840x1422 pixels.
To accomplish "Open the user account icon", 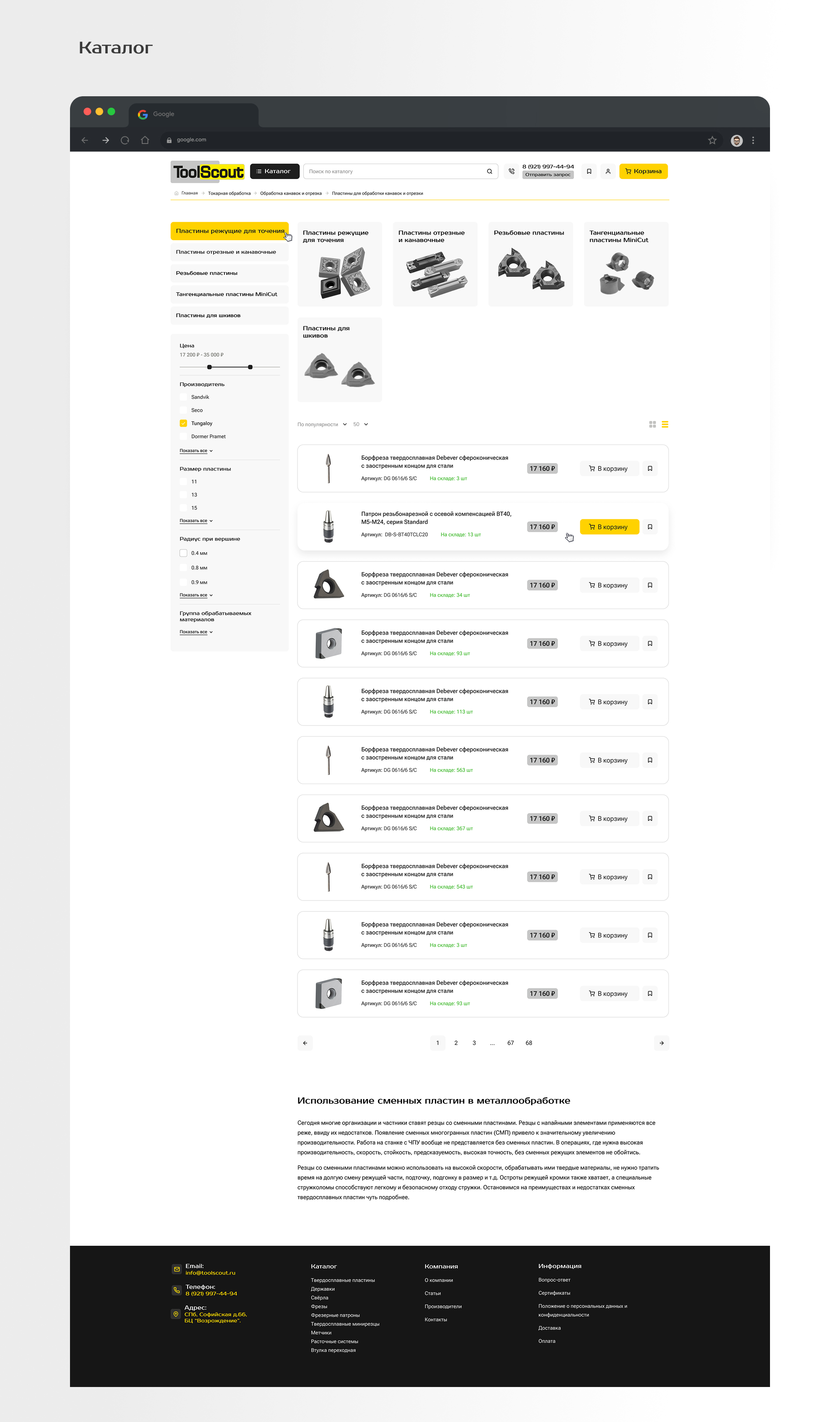I will pyautogui.click(x=608, y=172).
